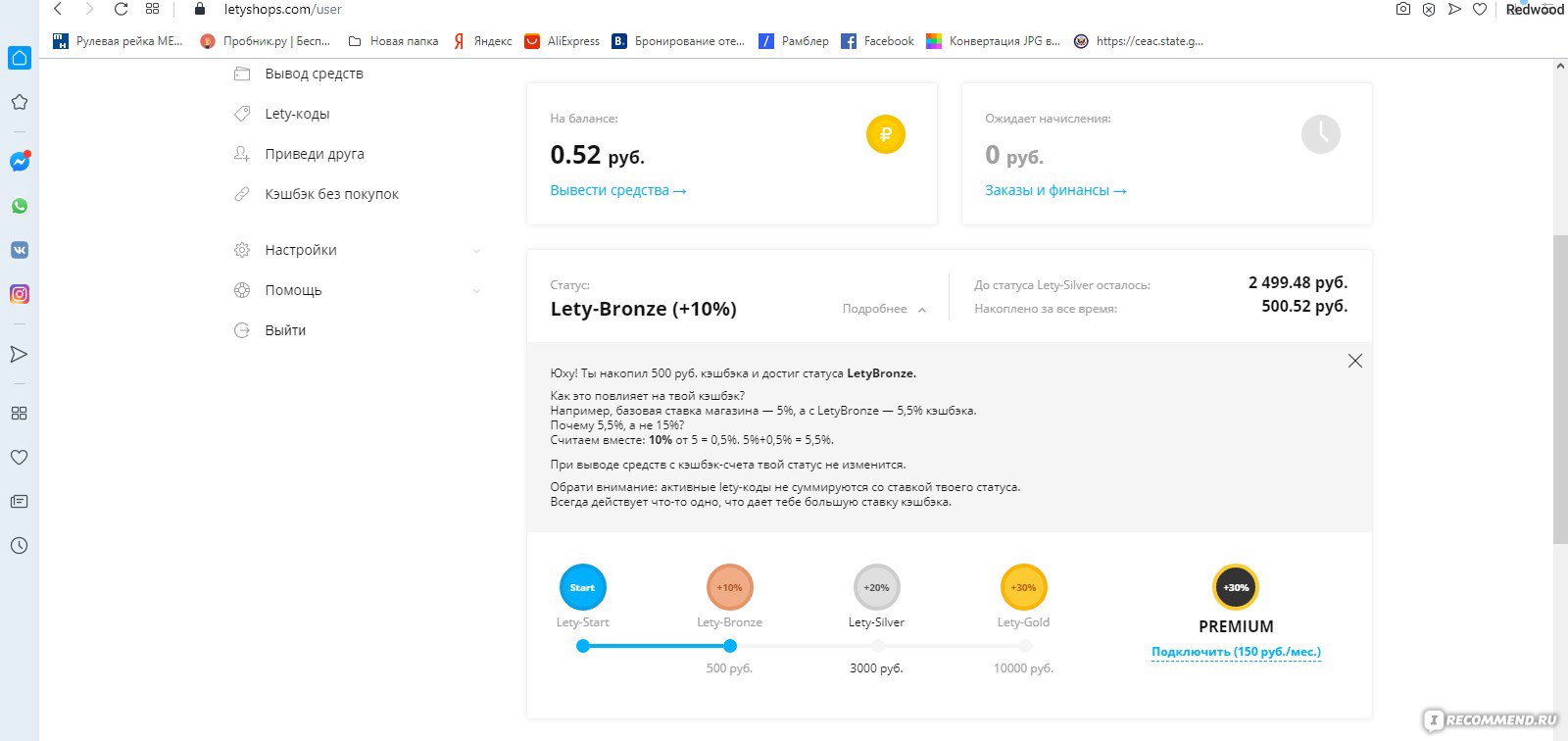This screenshot has width=1568, height=741.
Task: Open Помощь menu item
Action: (x=293, y=290)
